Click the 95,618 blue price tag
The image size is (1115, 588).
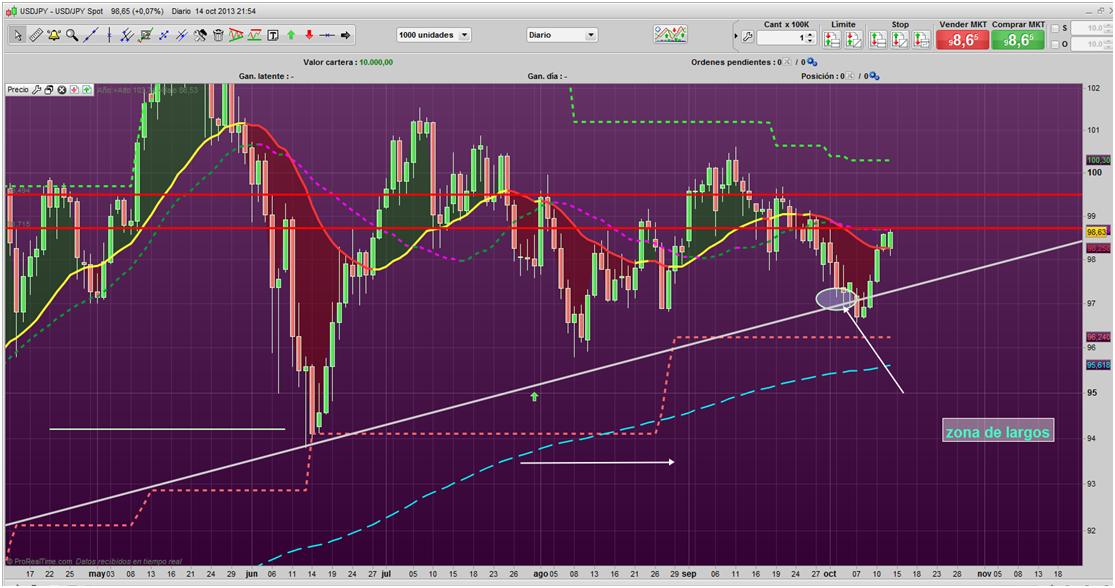1098,365
